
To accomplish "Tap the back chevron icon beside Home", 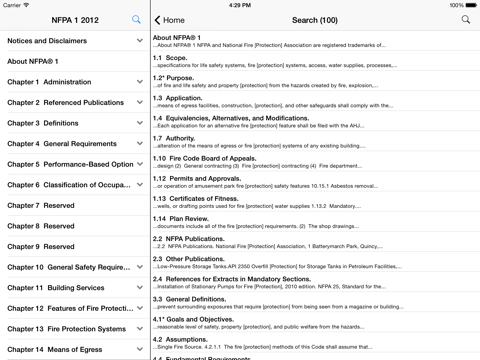I will [x=157, y=20].
